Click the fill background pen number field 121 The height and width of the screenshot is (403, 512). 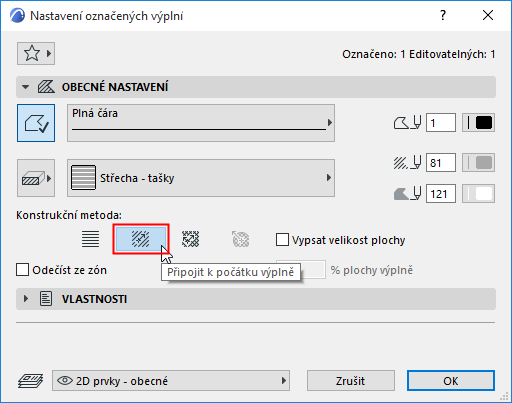coord(441,194)
